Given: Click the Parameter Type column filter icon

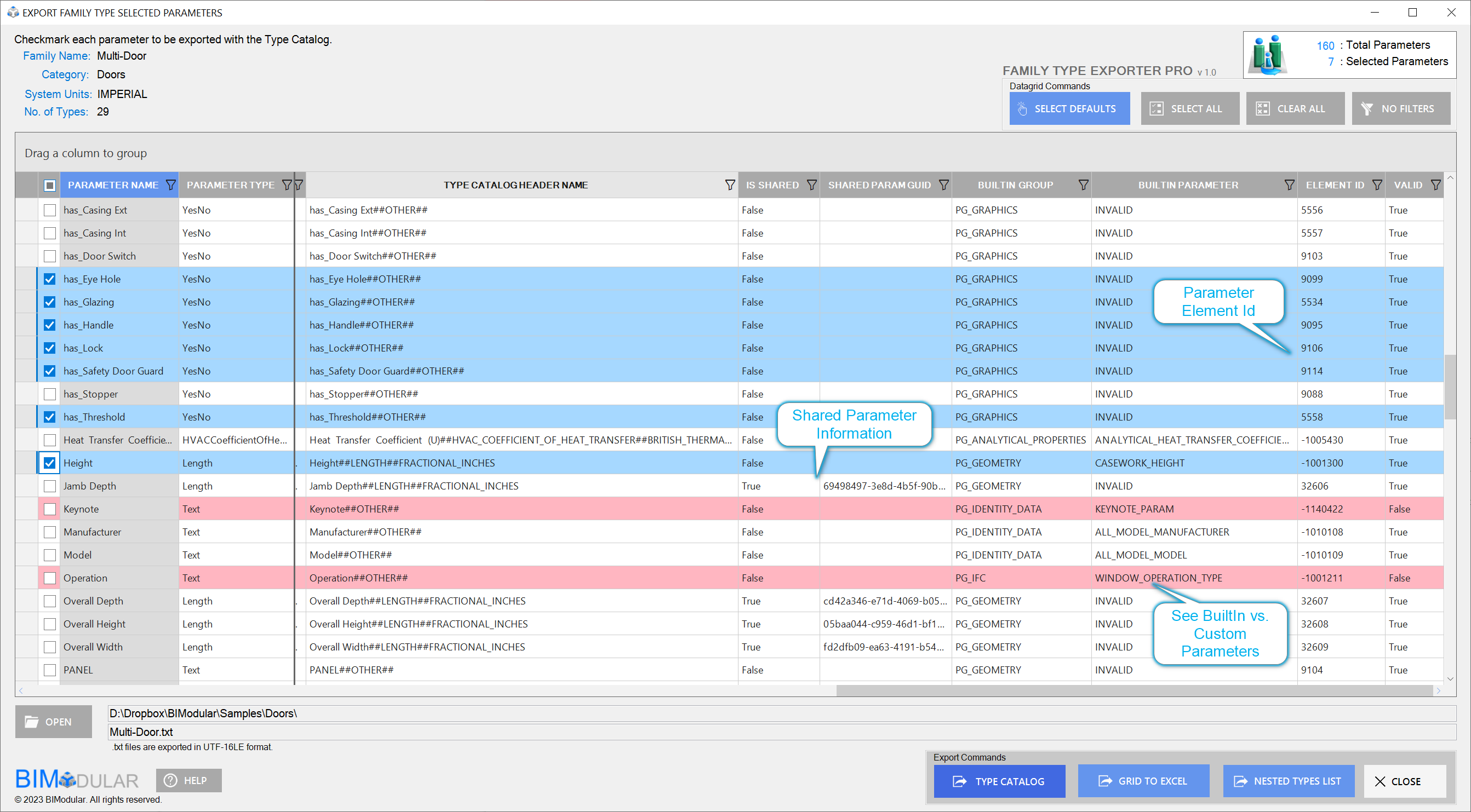Looking at the screenshot, I should point(287,185).
